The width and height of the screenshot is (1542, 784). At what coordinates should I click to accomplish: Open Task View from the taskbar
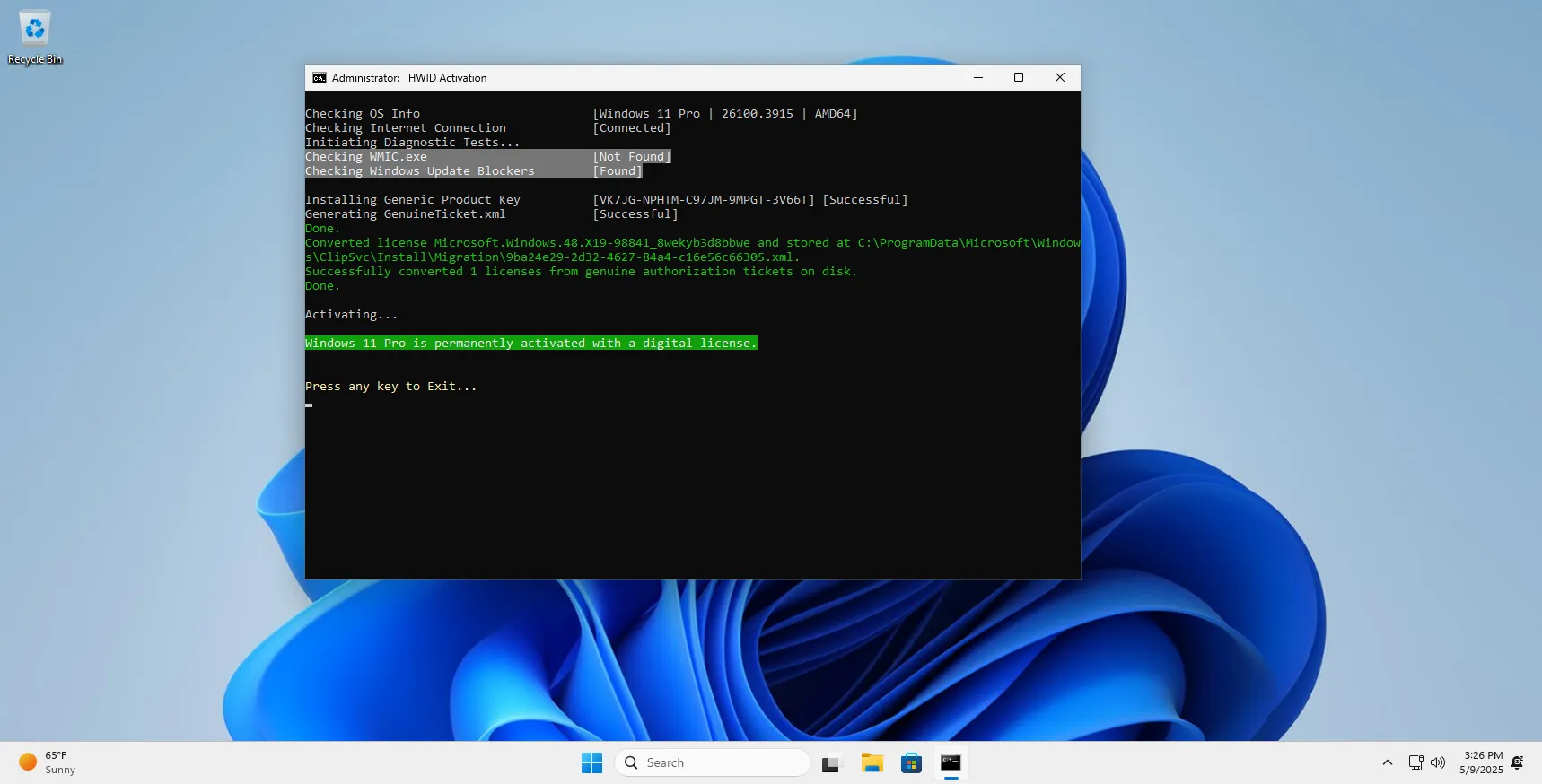(831, 763)
